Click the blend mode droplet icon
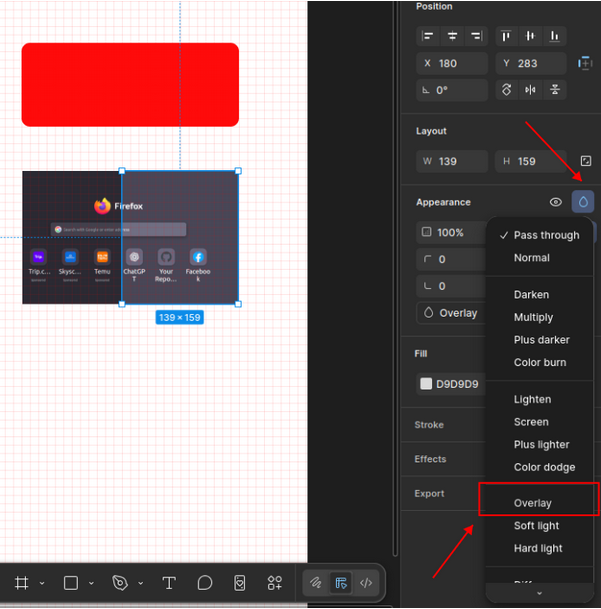The image size is (601, 609). click(x=583, y=202)
